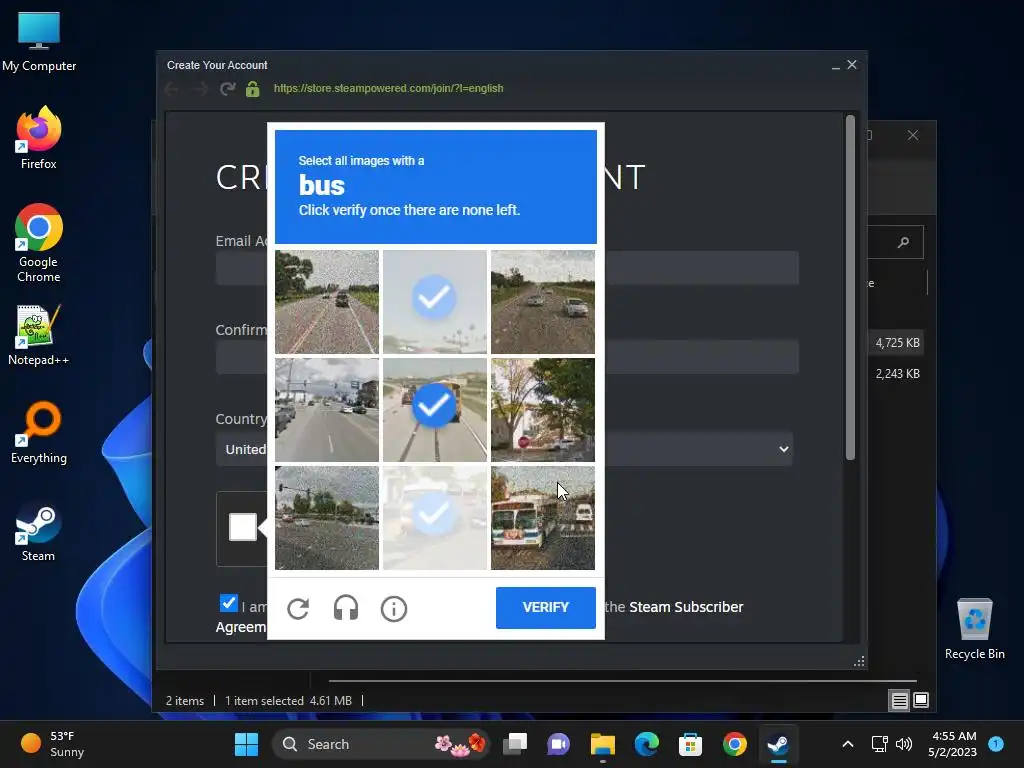
Task: Click the green padlock security icon
Action: [x=253, y=88]
